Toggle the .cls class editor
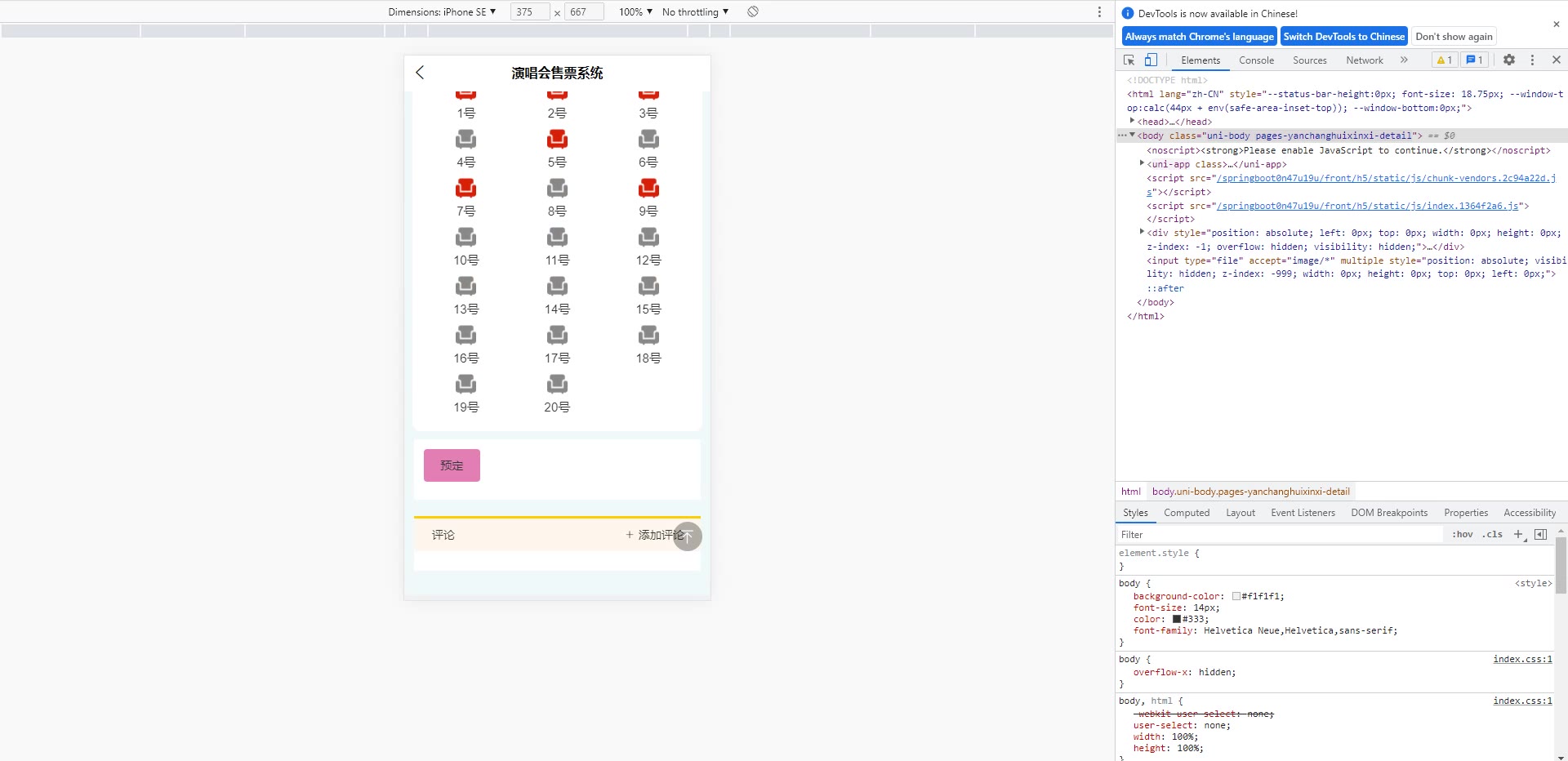Image resolution: width=1568 pixels, height=761 pixels. coord(1494,534)
